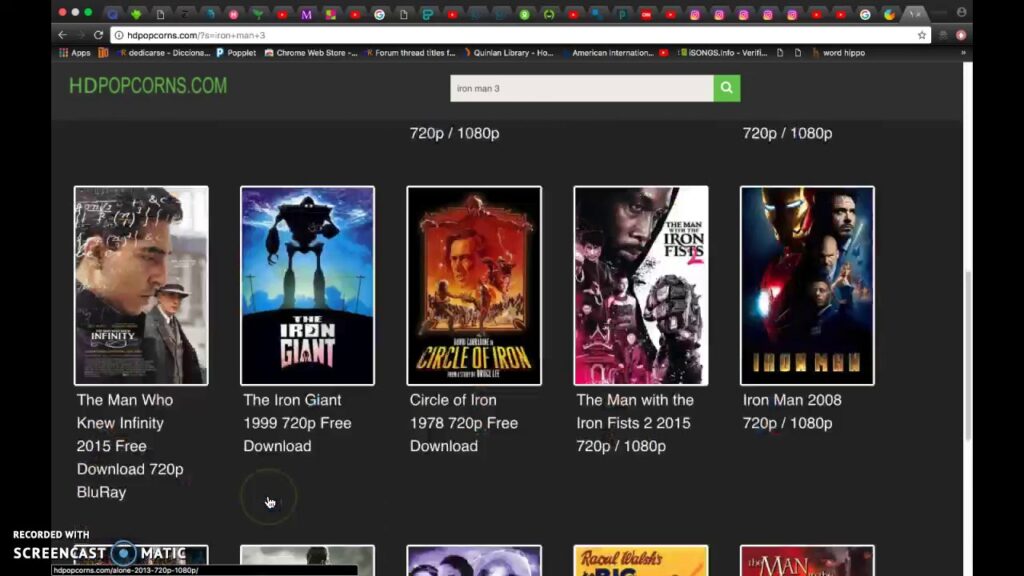This screenshot has height=576, width=1024.
Task: Click the HDPOPCORNS.COM site logo
Action: point(148,86)
